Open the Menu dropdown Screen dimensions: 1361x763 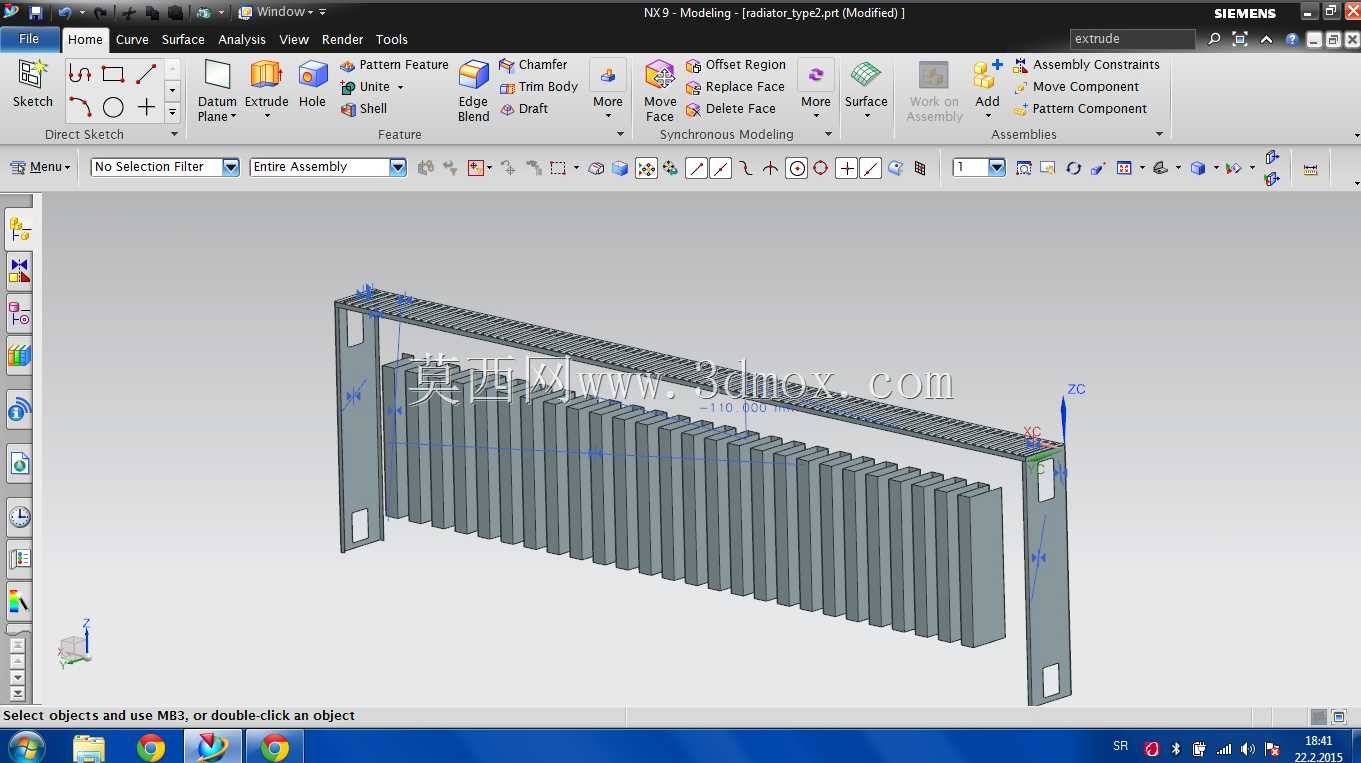tap(41, 167)
